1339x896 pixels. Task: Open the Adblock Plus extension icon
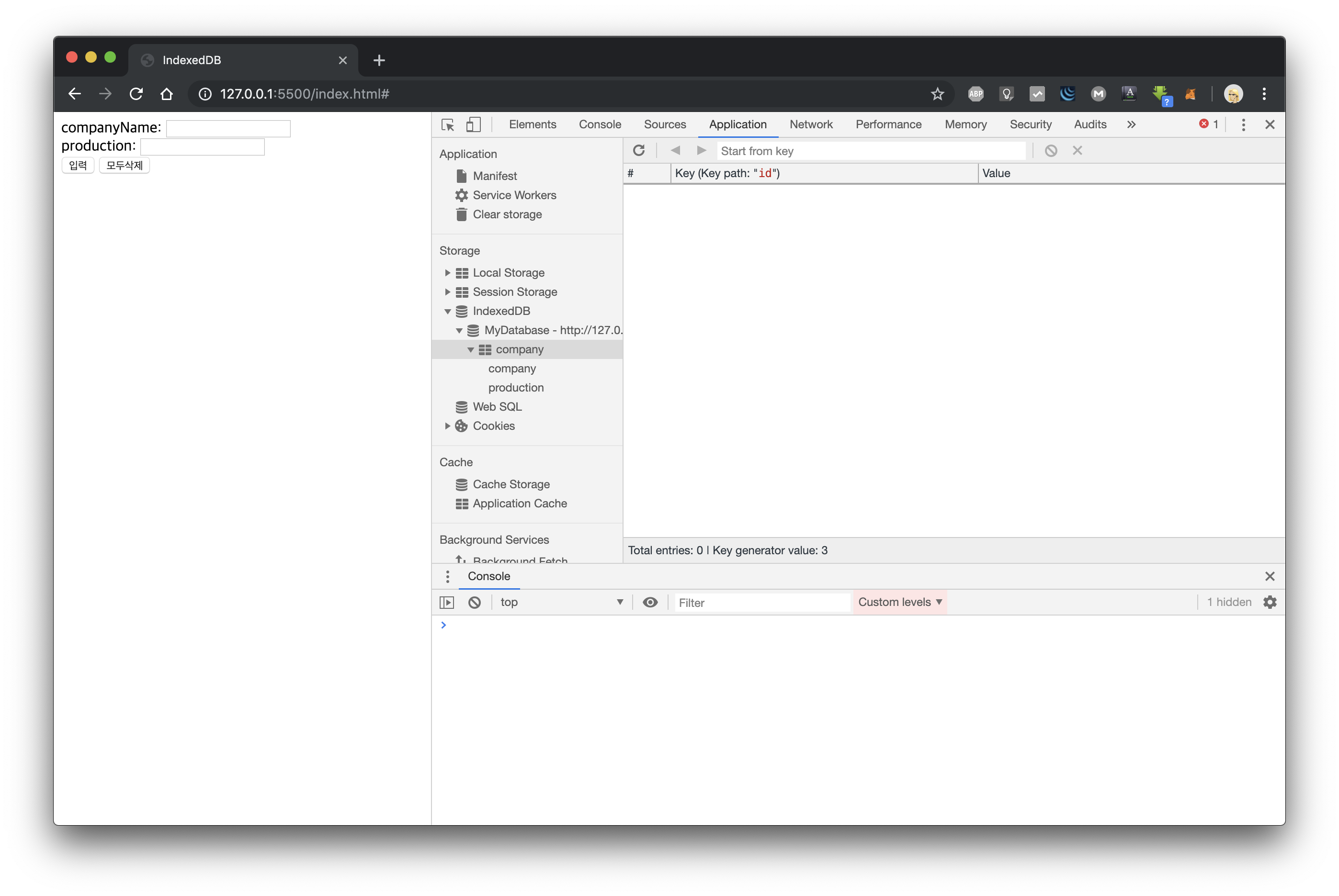[x=976, y=94]
